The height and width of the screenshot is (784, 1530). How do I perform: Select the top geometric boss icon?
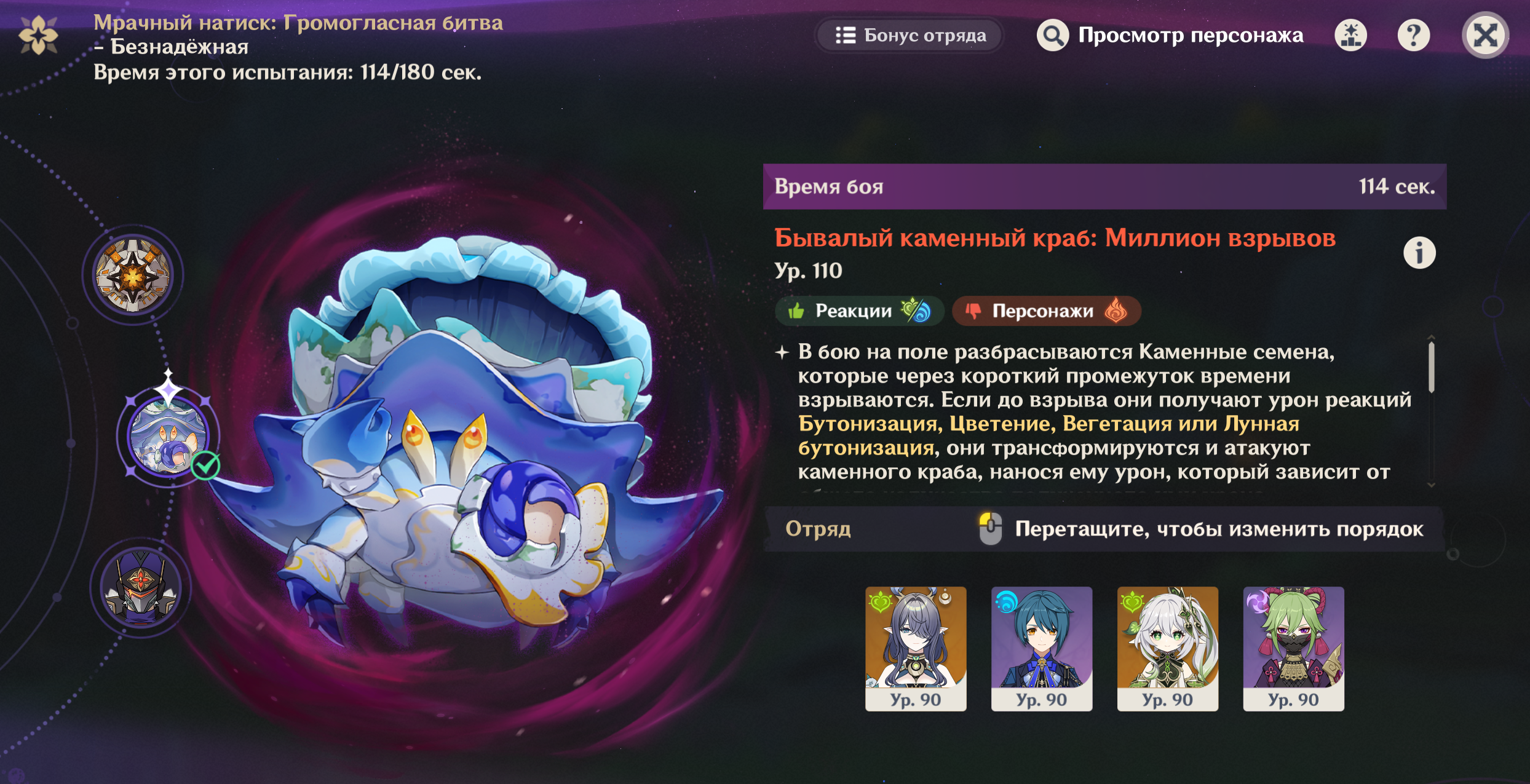pyautogui.click(x=133, y=275)
